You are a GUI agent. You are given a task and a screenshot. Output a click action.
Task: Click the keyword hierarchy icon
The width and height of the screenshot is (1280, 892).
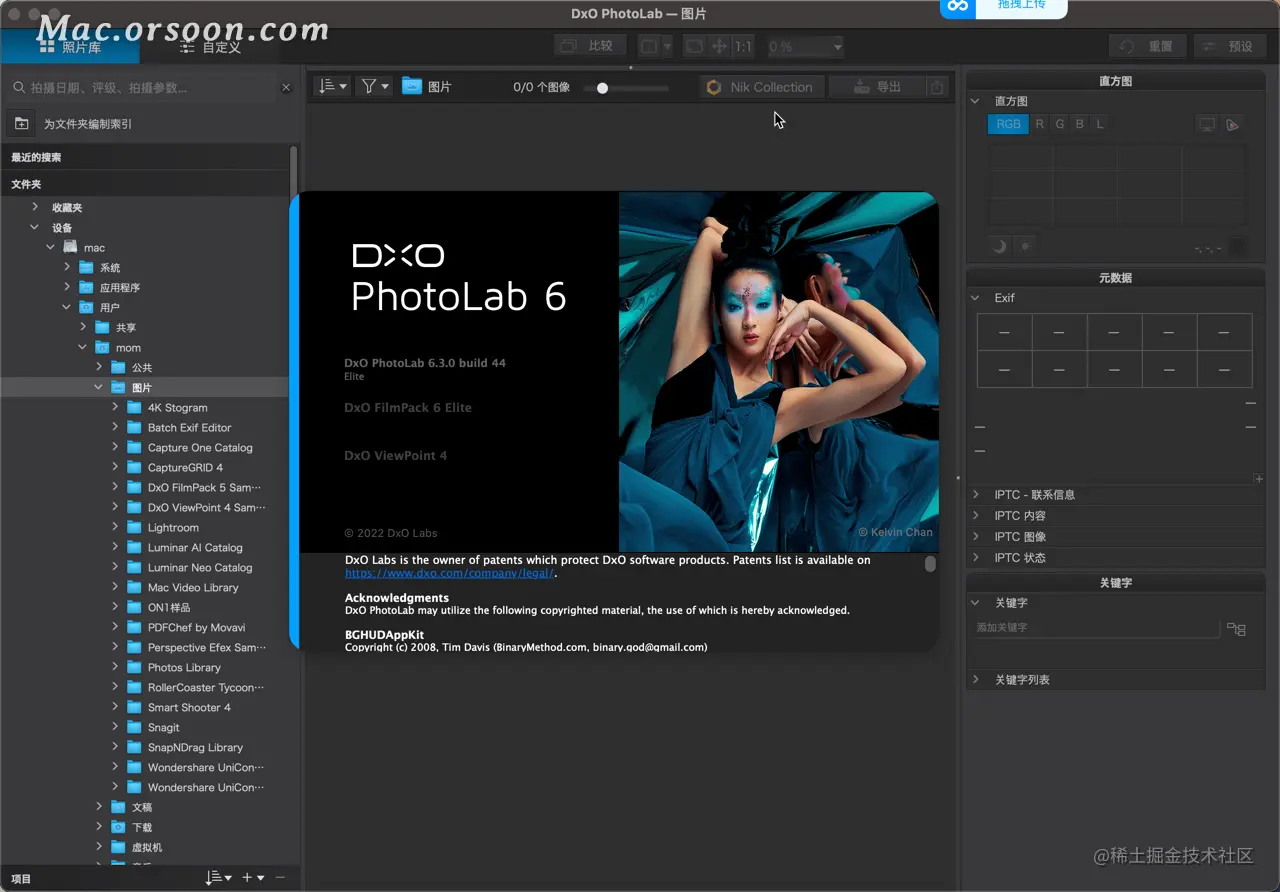(x=1237, y=629)
